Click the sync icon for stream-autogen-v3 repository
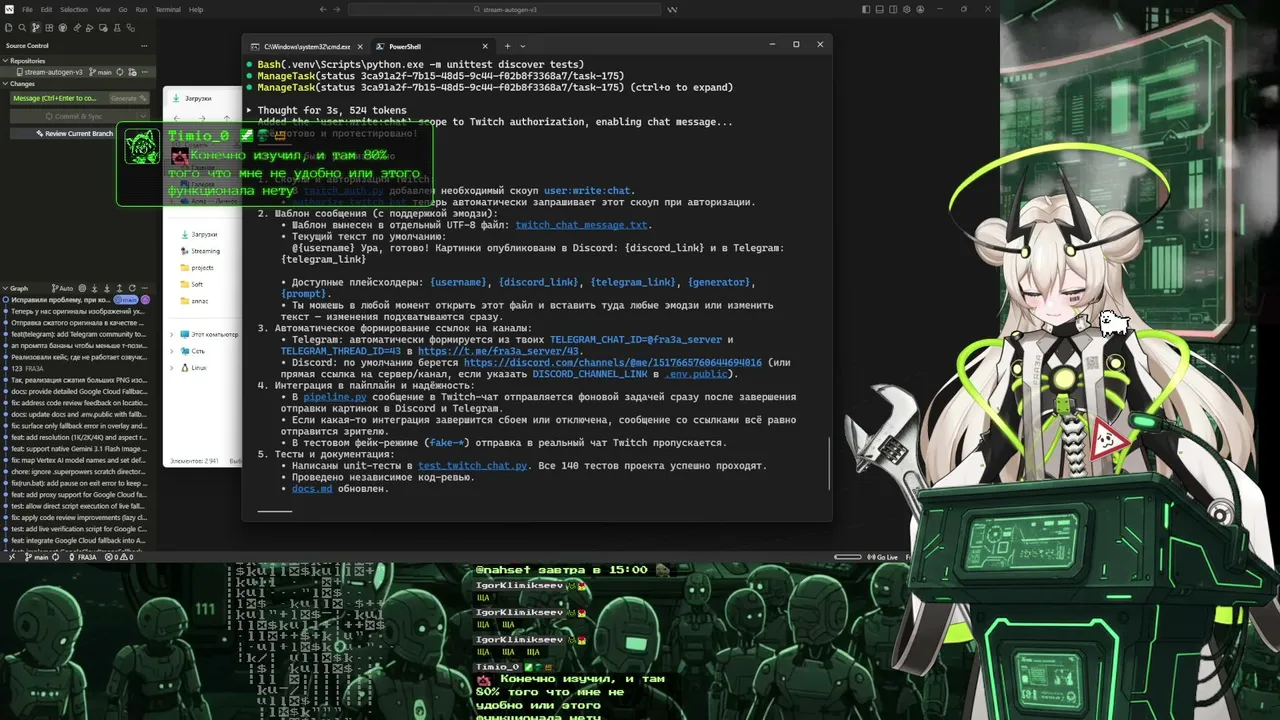This screenshot has height=720, width=1280. coord(120,72)
